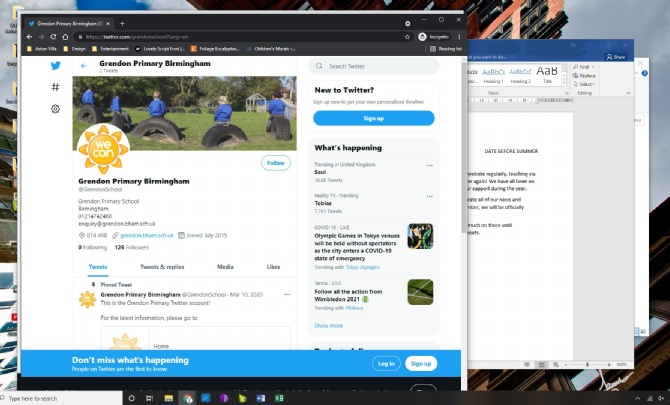This screenshot has height=405, width=670.
Task: Open the Word Select dropdown
Action: (584, 84)
